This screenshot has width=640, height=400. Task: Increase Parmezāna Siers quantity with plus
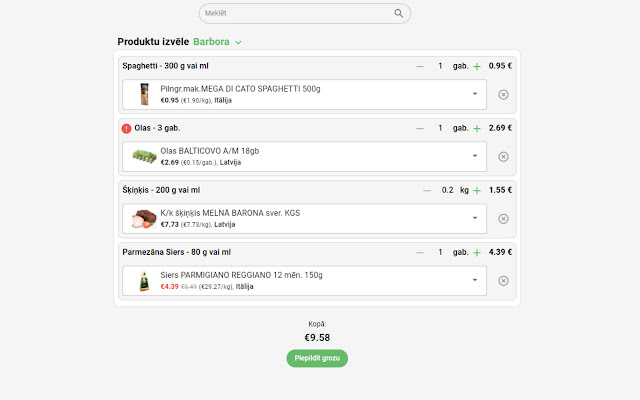coord(477,252)
